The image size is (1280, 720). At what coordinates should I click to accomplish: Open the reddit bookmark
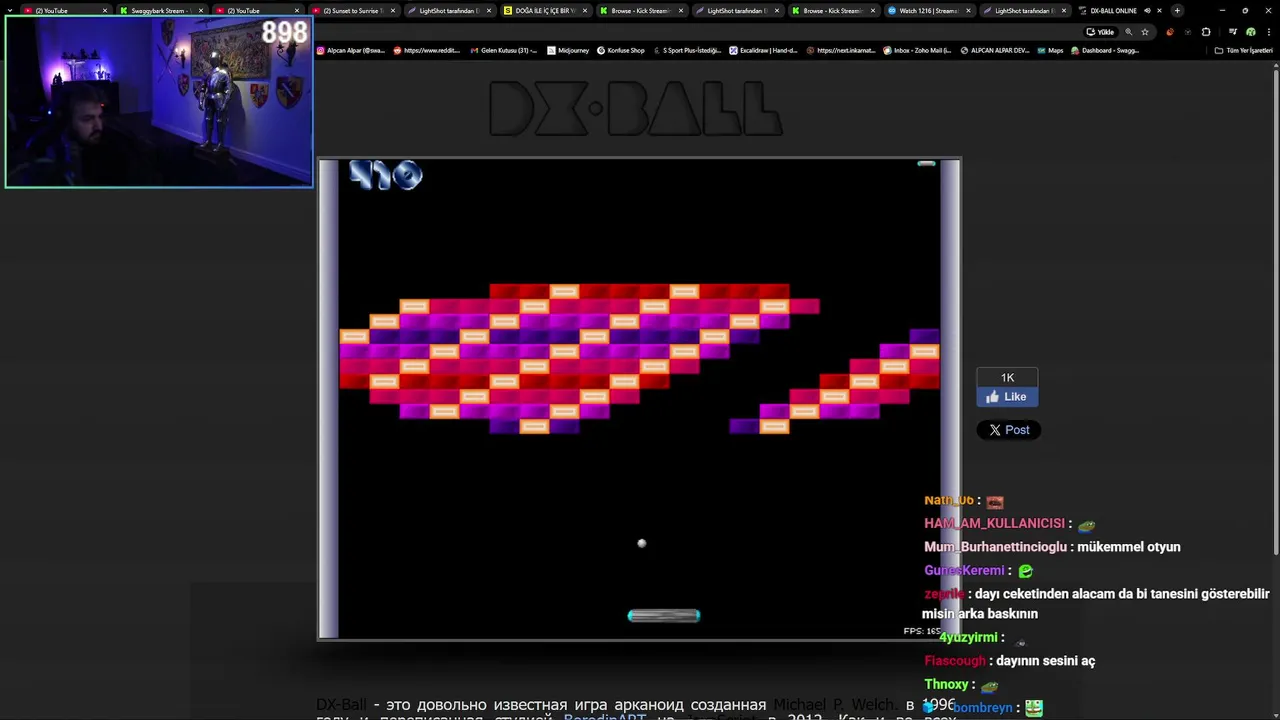427,50
